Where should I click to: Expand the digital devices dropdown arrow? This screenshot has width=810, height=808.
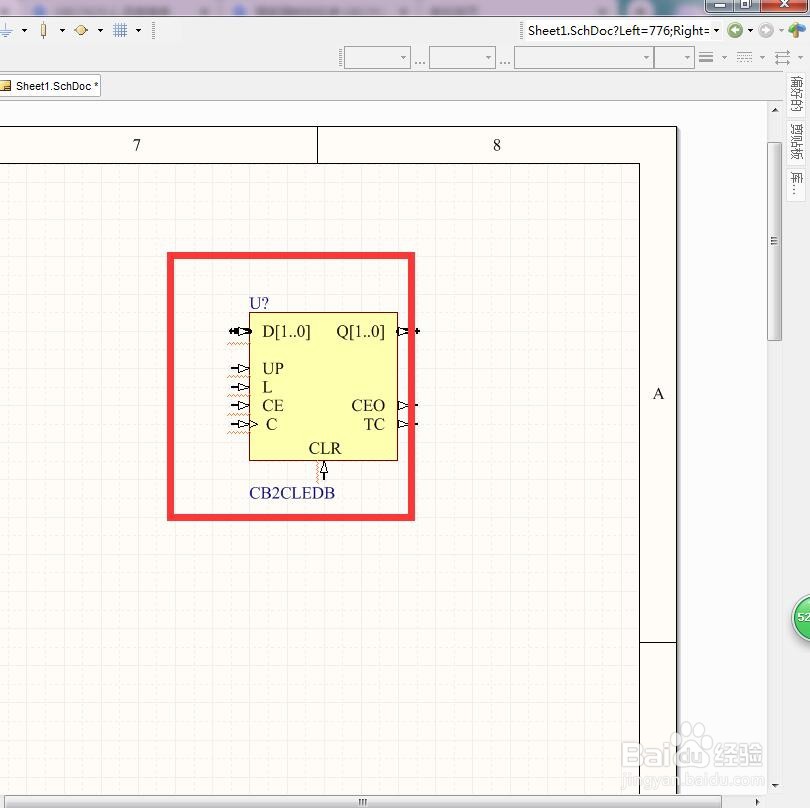tap(63, 30)
